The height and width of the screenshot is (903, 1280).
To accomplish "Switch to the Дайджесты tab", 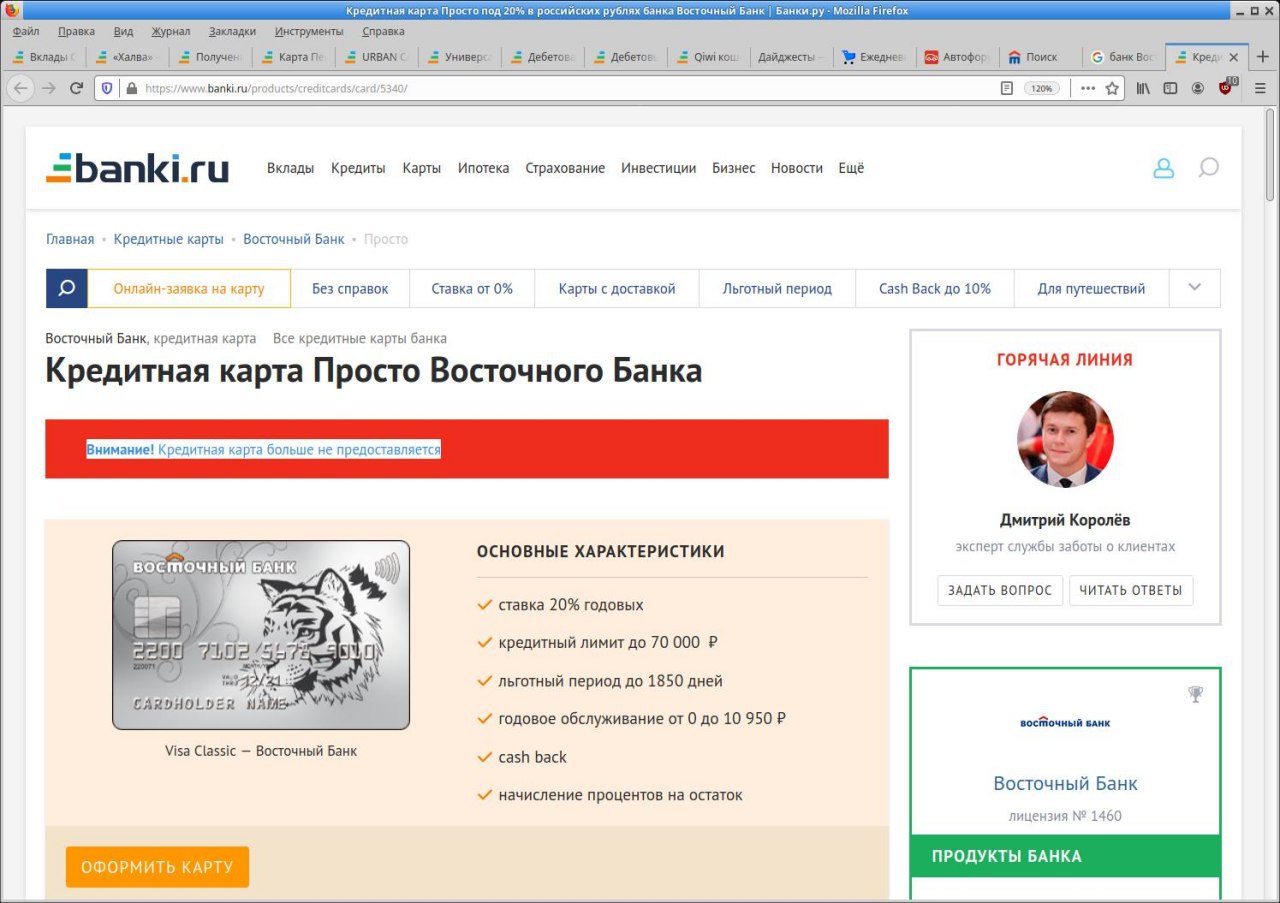I will (791, 57).
